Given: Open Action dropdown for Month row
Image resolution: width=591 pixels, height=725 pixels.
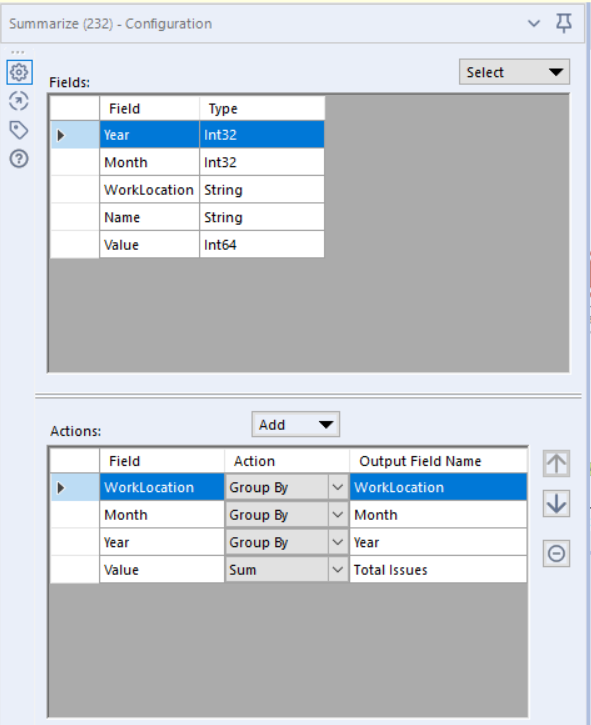Looking at the screenshot, I should click(338, 515).
